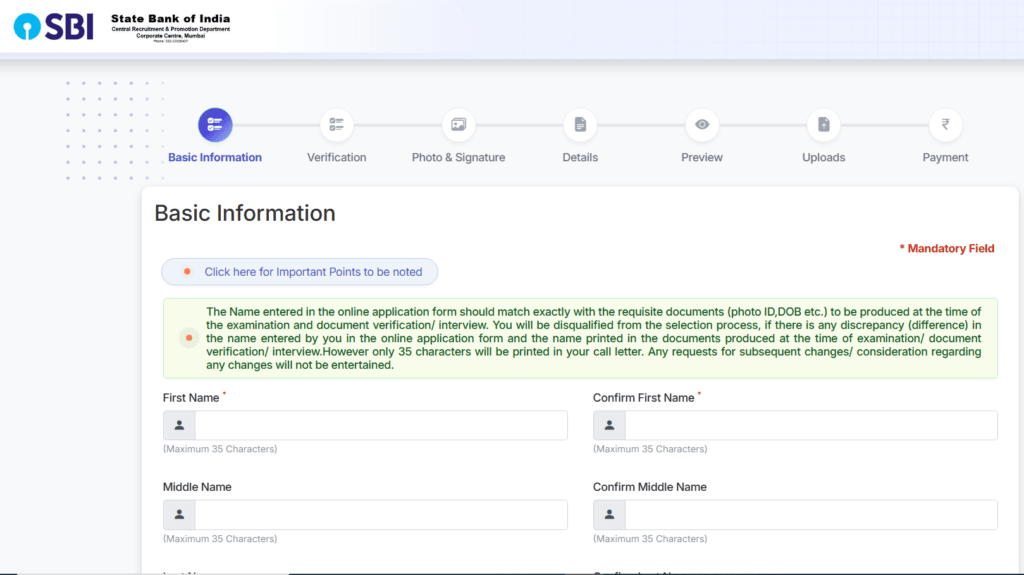Click person icon beside Confirm First Name field
This screenshot has height=575, width=1024.
(609, 425)
